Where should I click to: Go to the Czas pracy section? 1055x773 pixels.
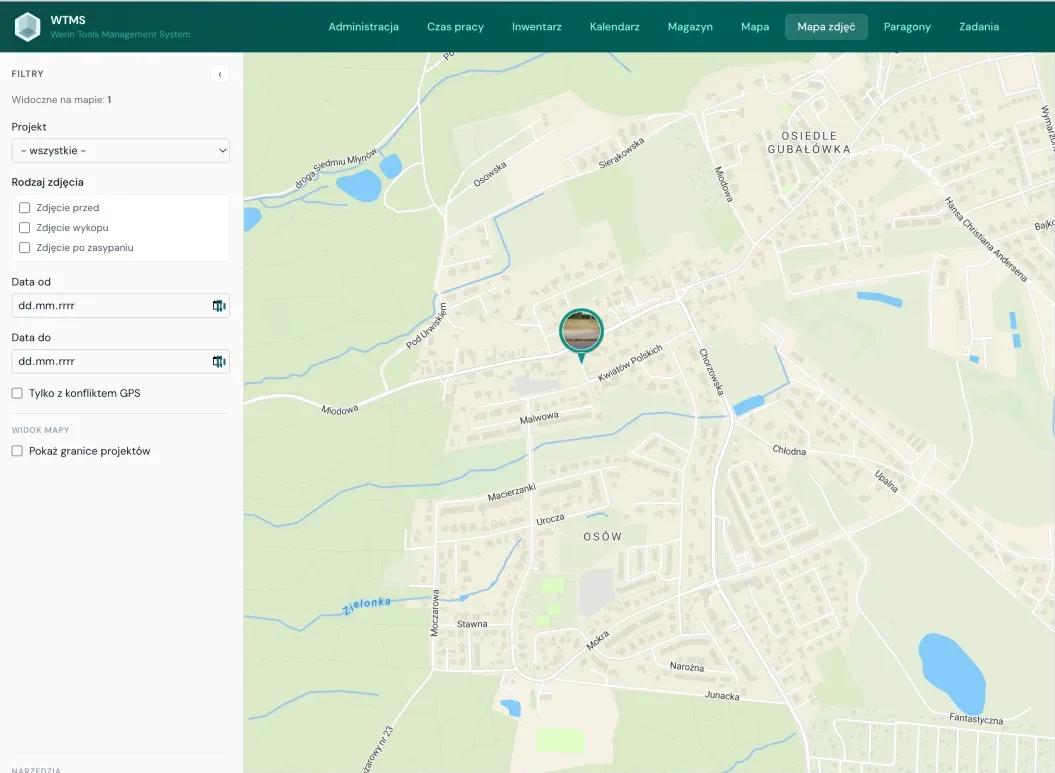pyautogui.click(x=456, y=27)
